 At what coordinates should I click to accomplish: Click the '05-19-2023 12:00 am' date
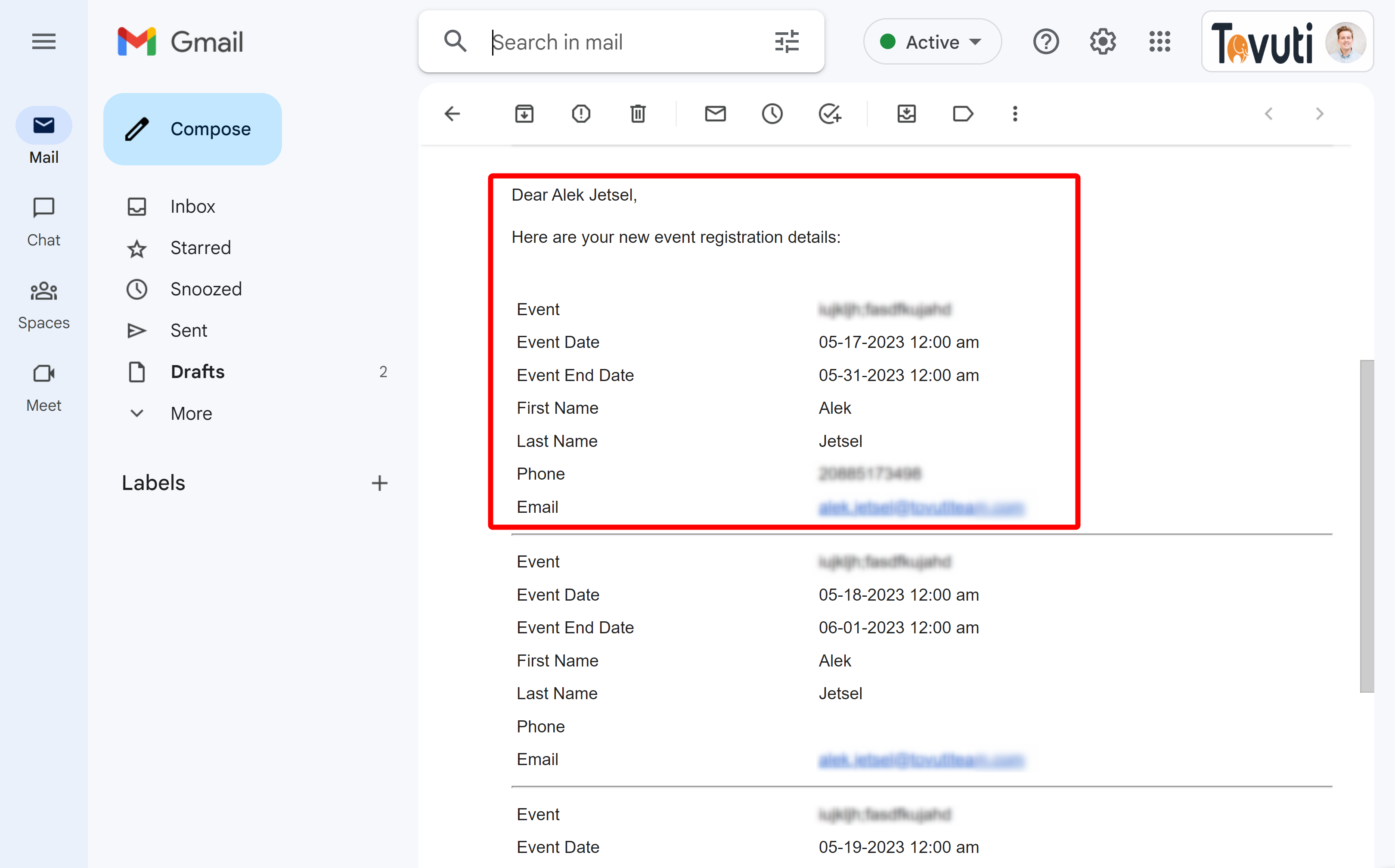pos(899,847)
